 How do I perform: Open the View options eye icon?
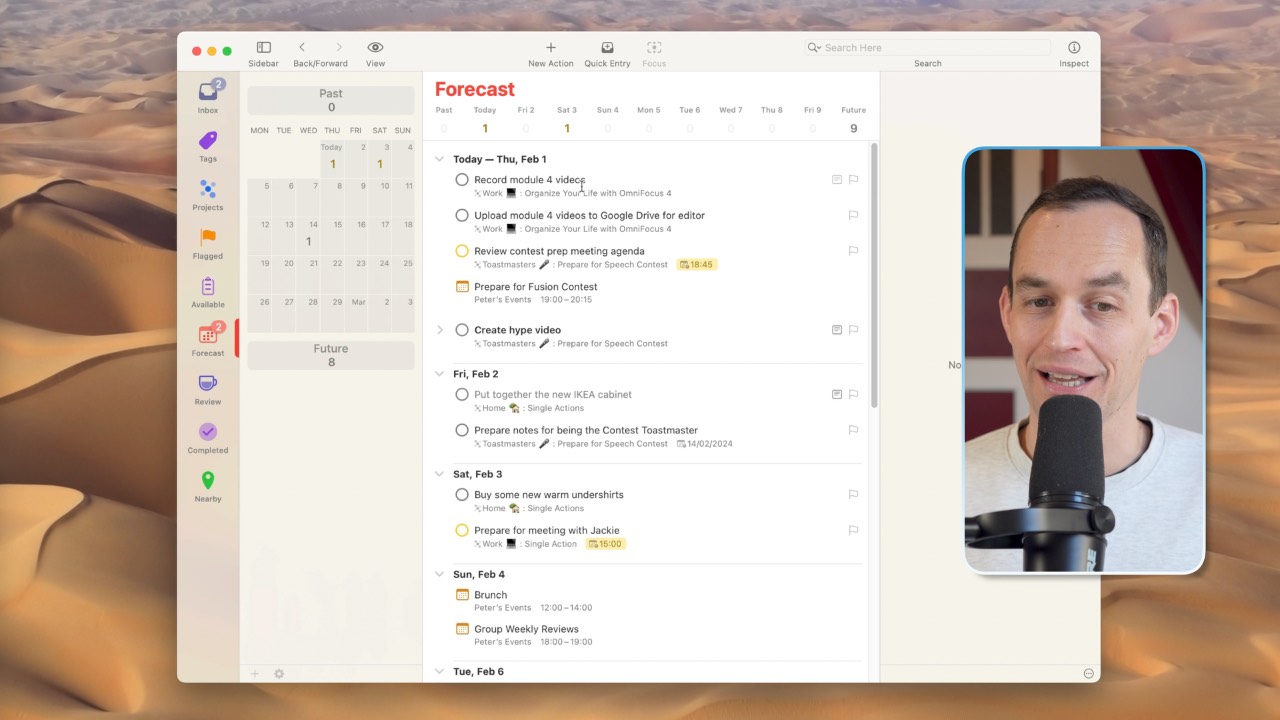pyautogui.click(x=375, y=48)
